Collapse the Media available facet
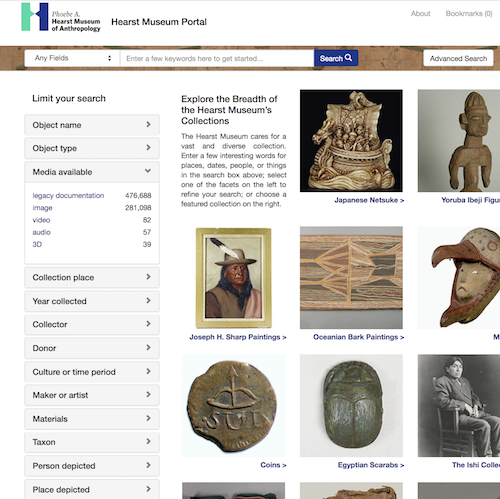The height and width of the screenshot is (499, 500). point(92,172)
